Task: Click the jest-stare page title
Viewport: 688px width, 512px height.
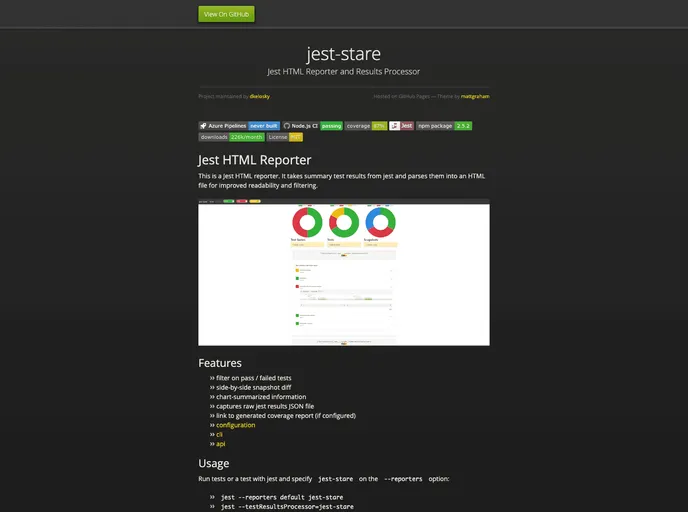Action: click(344, 54)
